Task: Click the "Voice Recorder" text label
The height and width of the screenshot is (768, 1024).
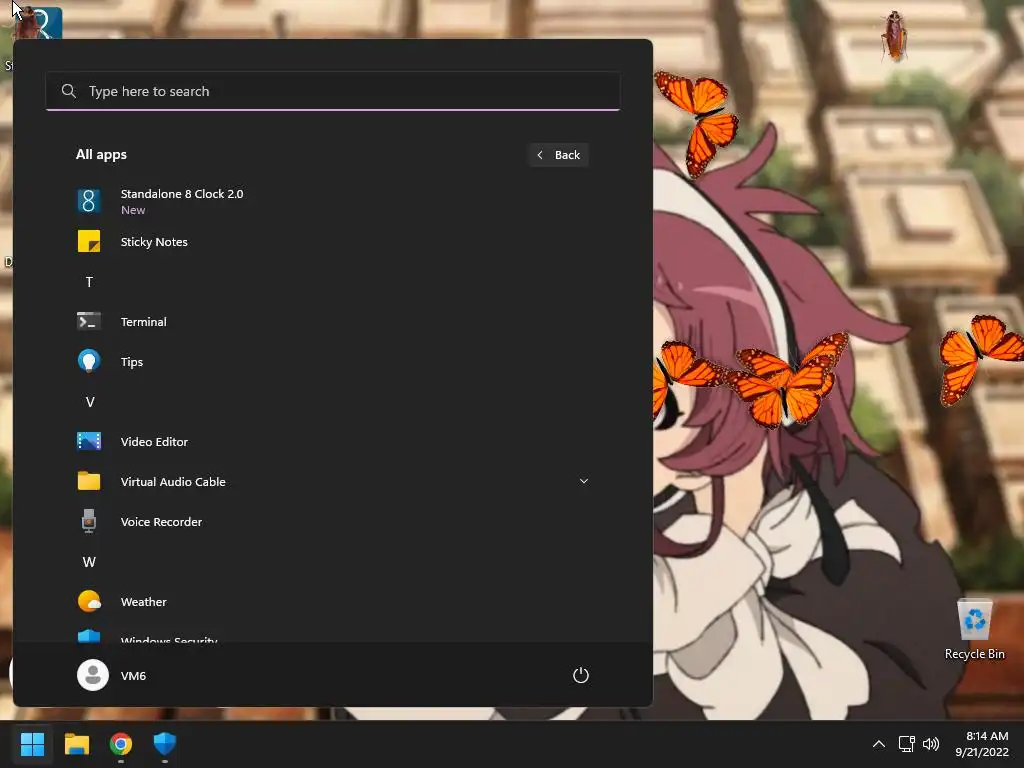Action: [x=161, y=522]
